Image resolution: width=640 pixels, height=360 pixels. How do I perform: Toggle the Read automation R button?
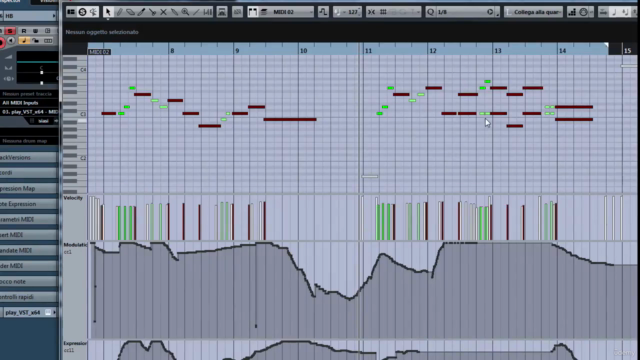pos(24,31)
